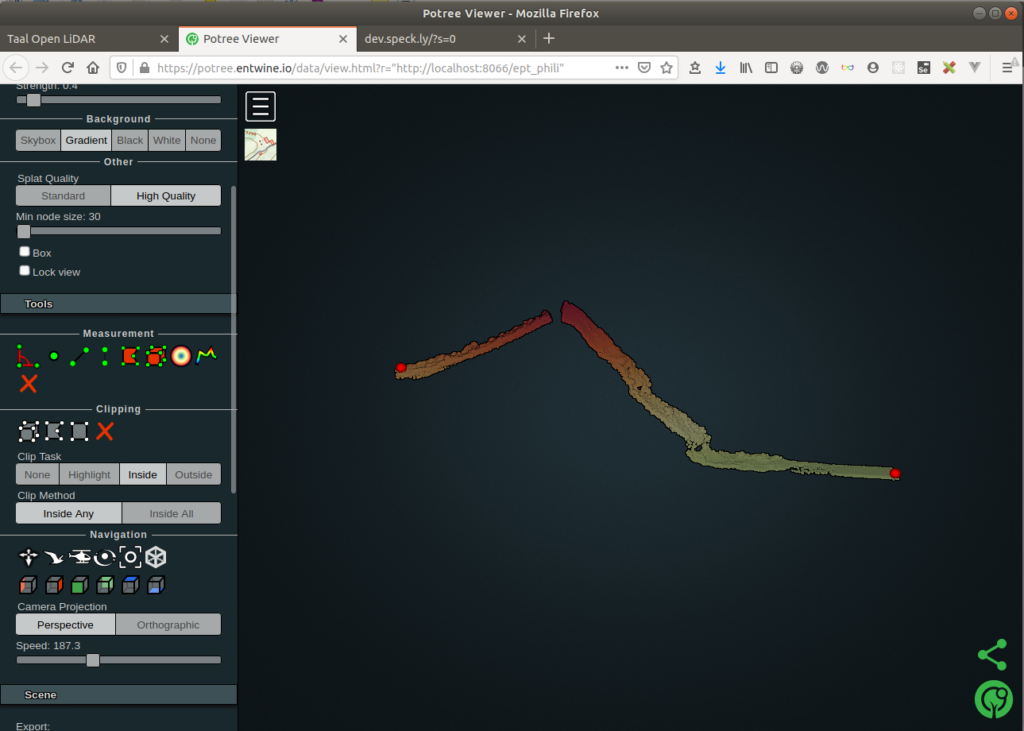
Task: Select Orthographic camera projection
Action: click(x=168, y=625)
